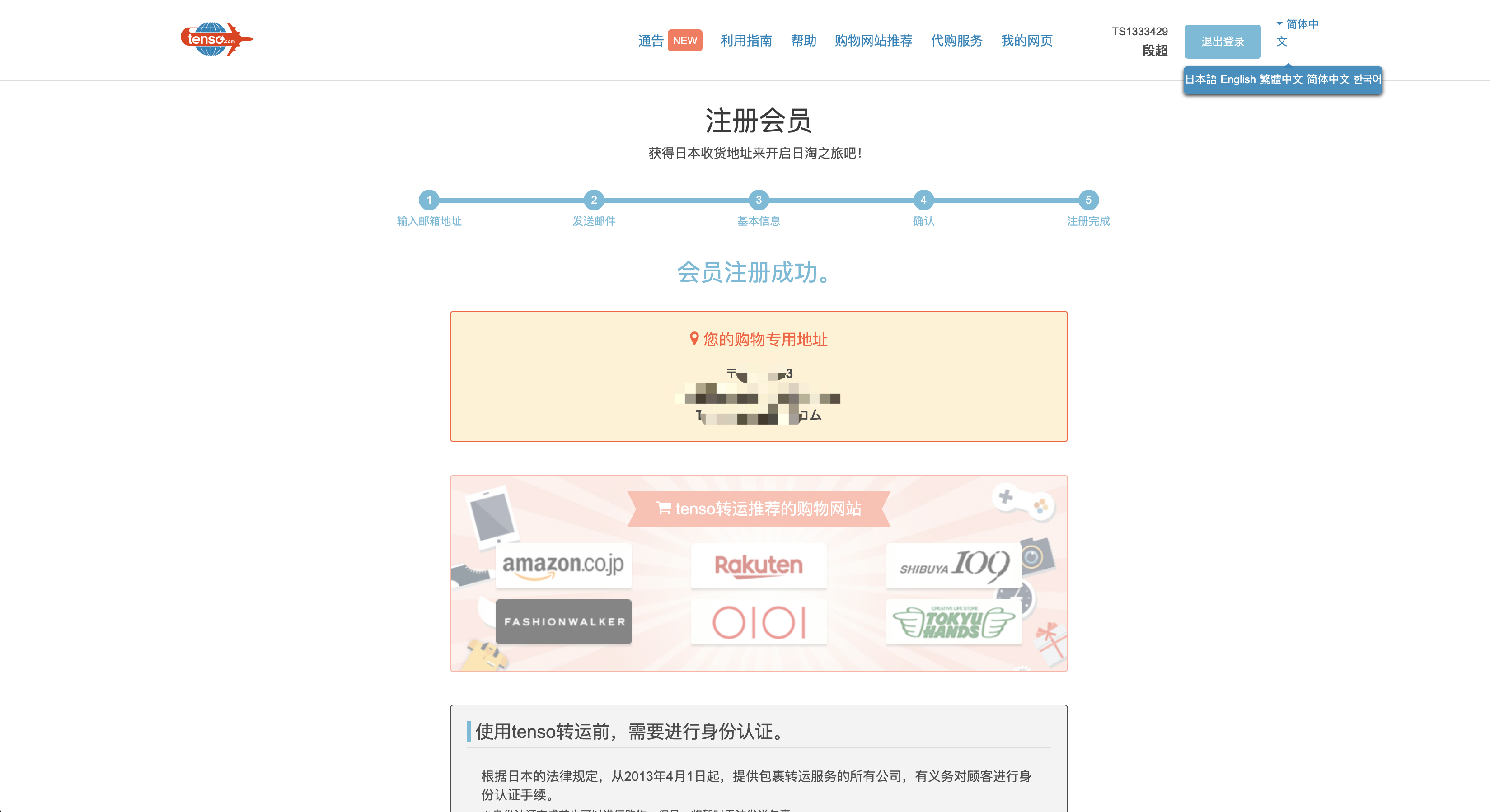Viewport: 1490px width, 812px height.
Task: Open the FASHIONWALKER shop logo
Action: coord(563,622)
